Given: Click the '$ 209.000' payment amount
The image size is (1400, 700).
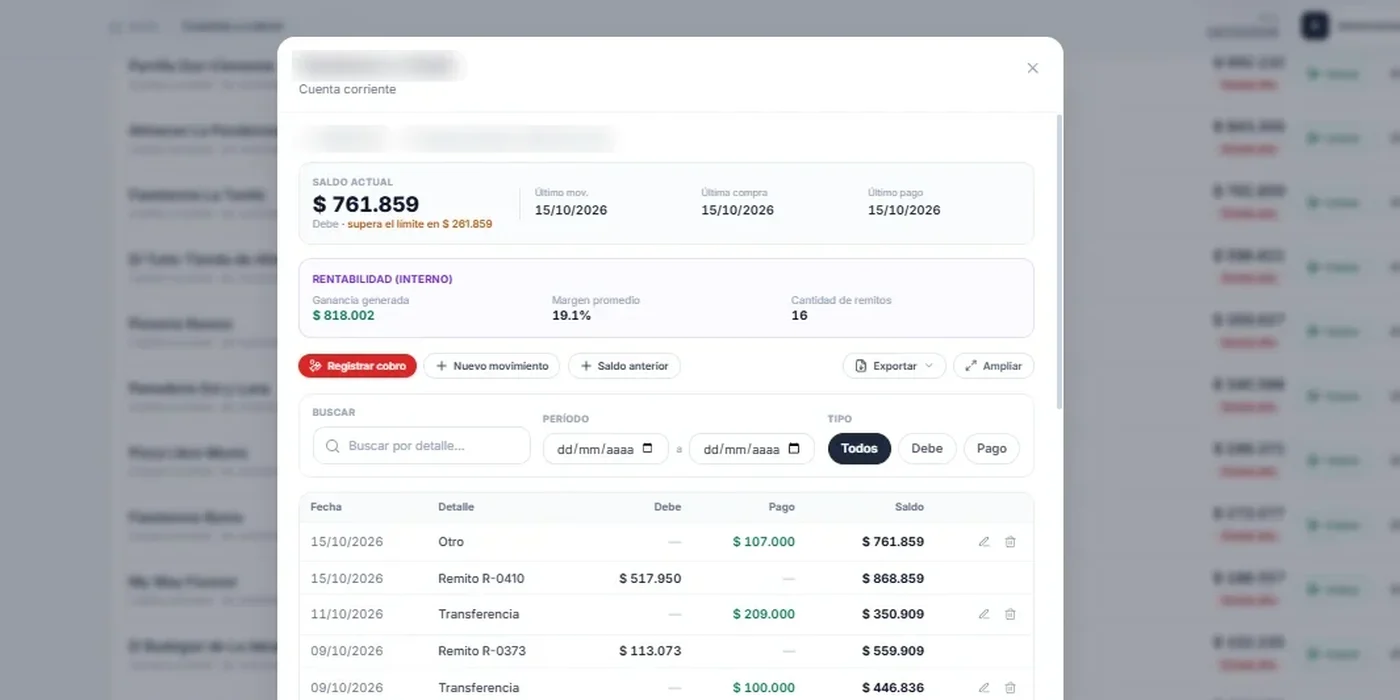Looking at the screenshot, I should pos(764,614).
